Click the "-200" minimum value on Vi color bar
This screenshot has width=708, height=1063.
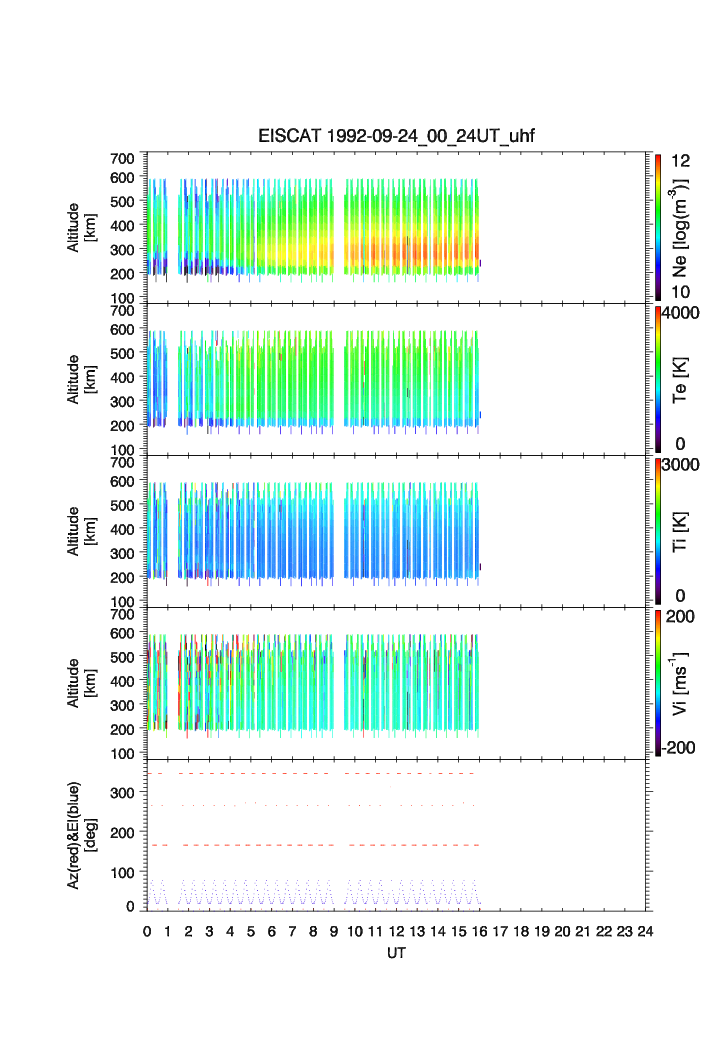[679, 748]
